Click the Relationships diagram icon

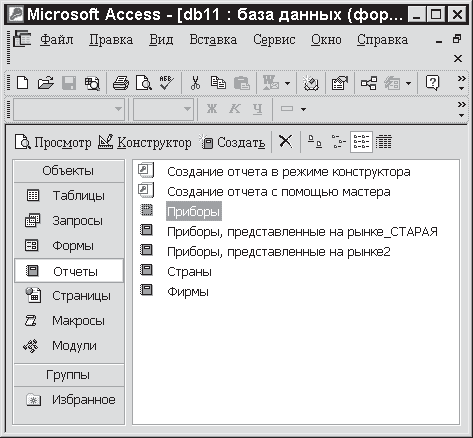pos(369,83)
